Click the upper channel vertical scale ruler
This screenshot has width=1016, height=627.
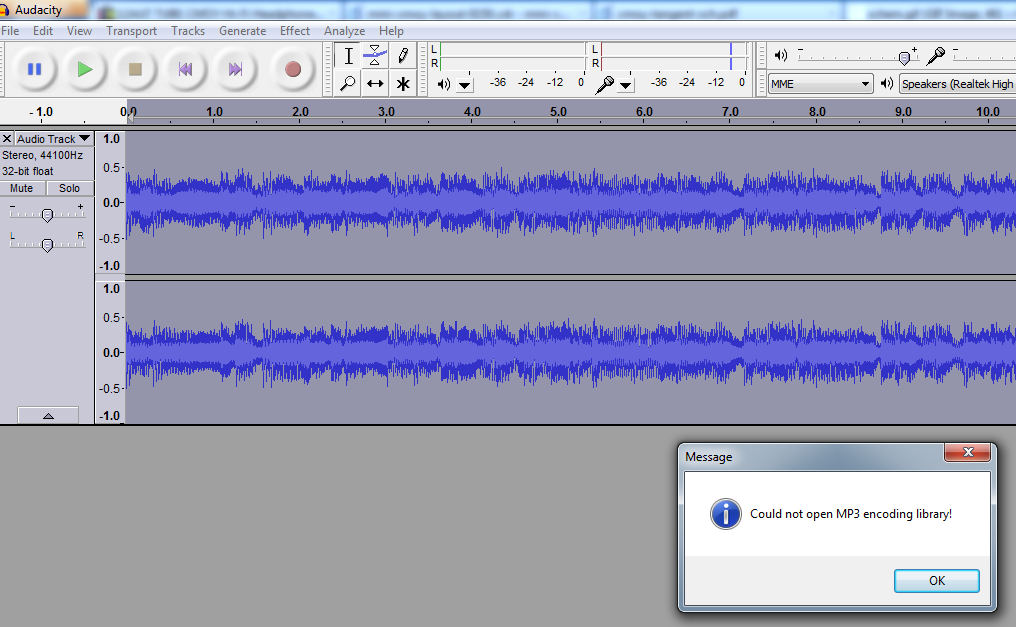click(x=110, y=203)
